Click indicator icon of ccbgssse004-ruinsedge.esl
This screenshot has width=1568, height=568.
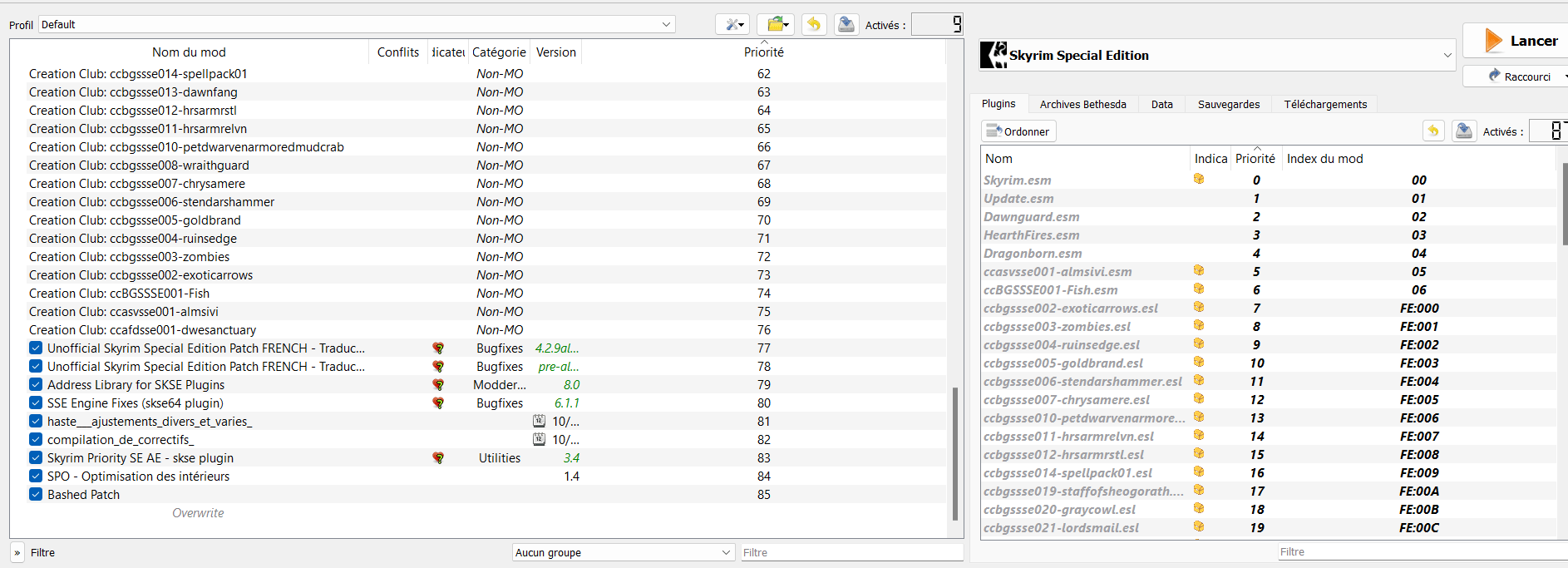(x=1199, y=343)
